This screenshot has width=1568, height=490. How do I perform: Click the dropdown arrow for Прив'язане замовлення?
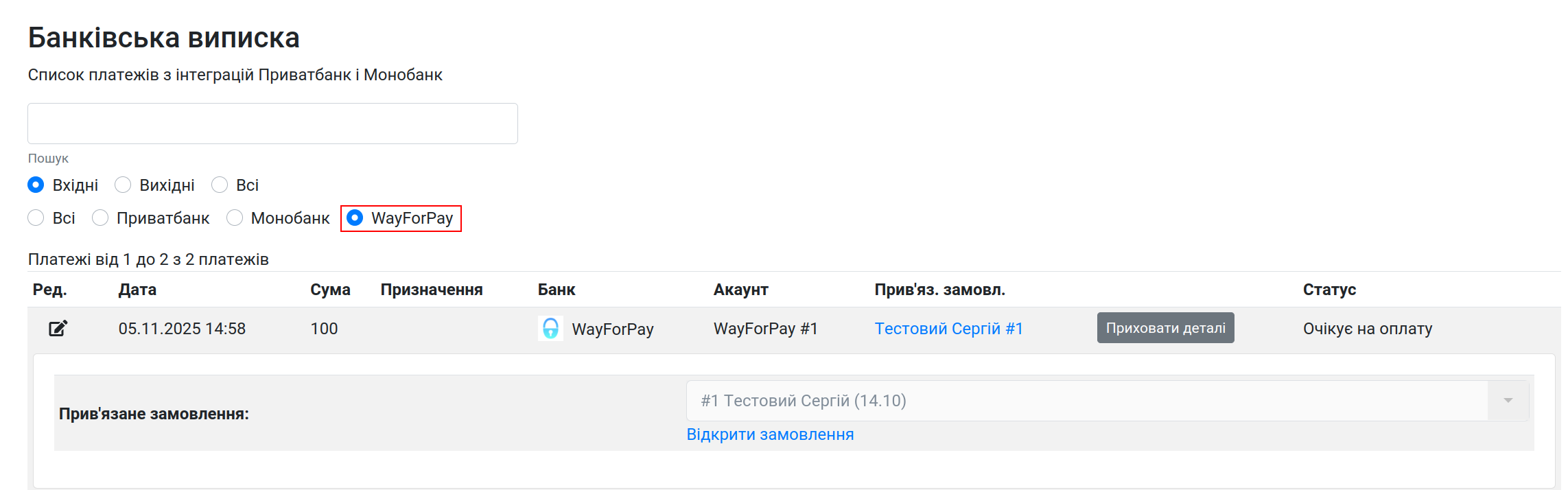1508,401
